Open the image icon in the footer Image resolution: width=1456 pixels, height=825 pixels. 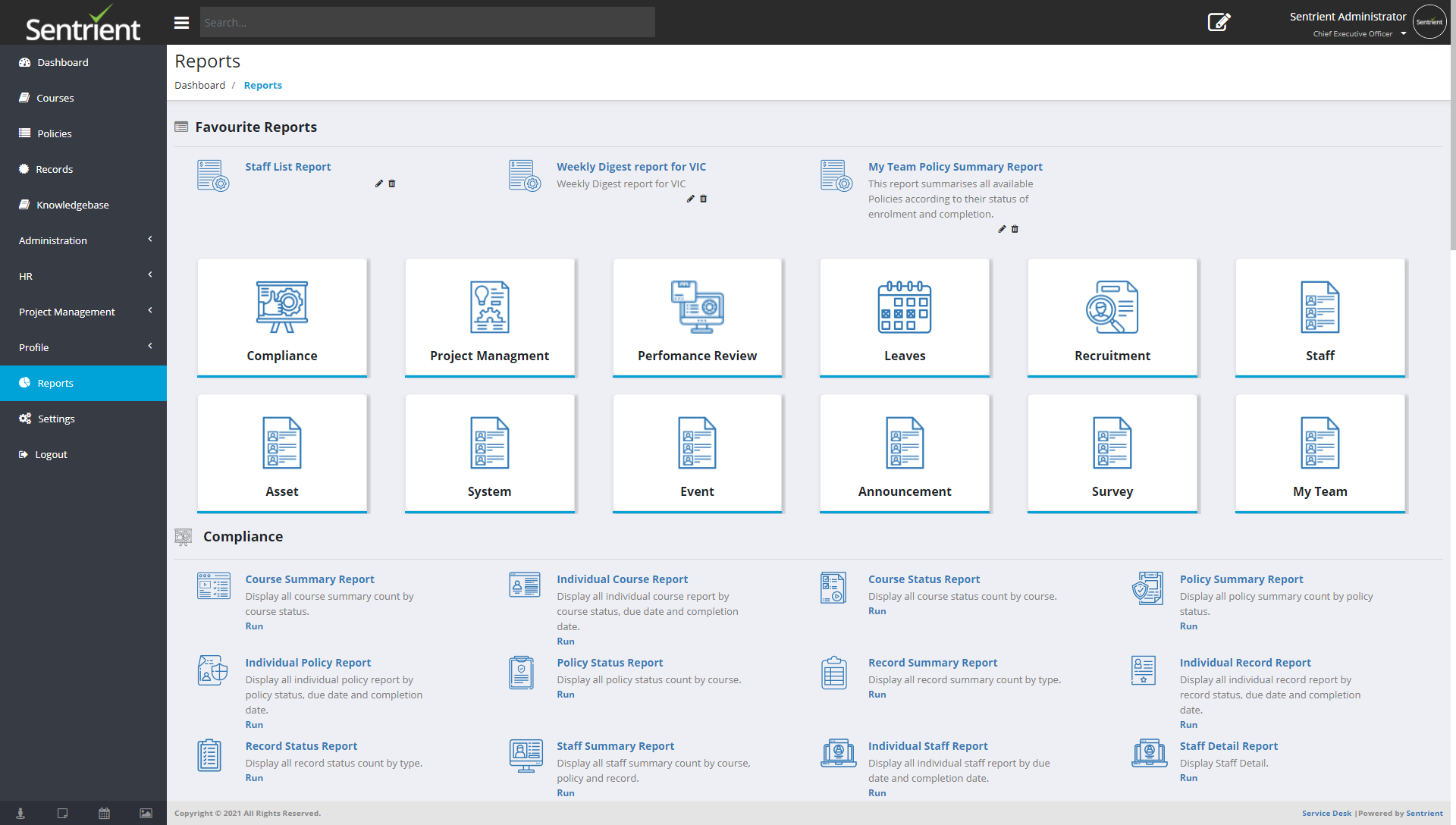145,813
